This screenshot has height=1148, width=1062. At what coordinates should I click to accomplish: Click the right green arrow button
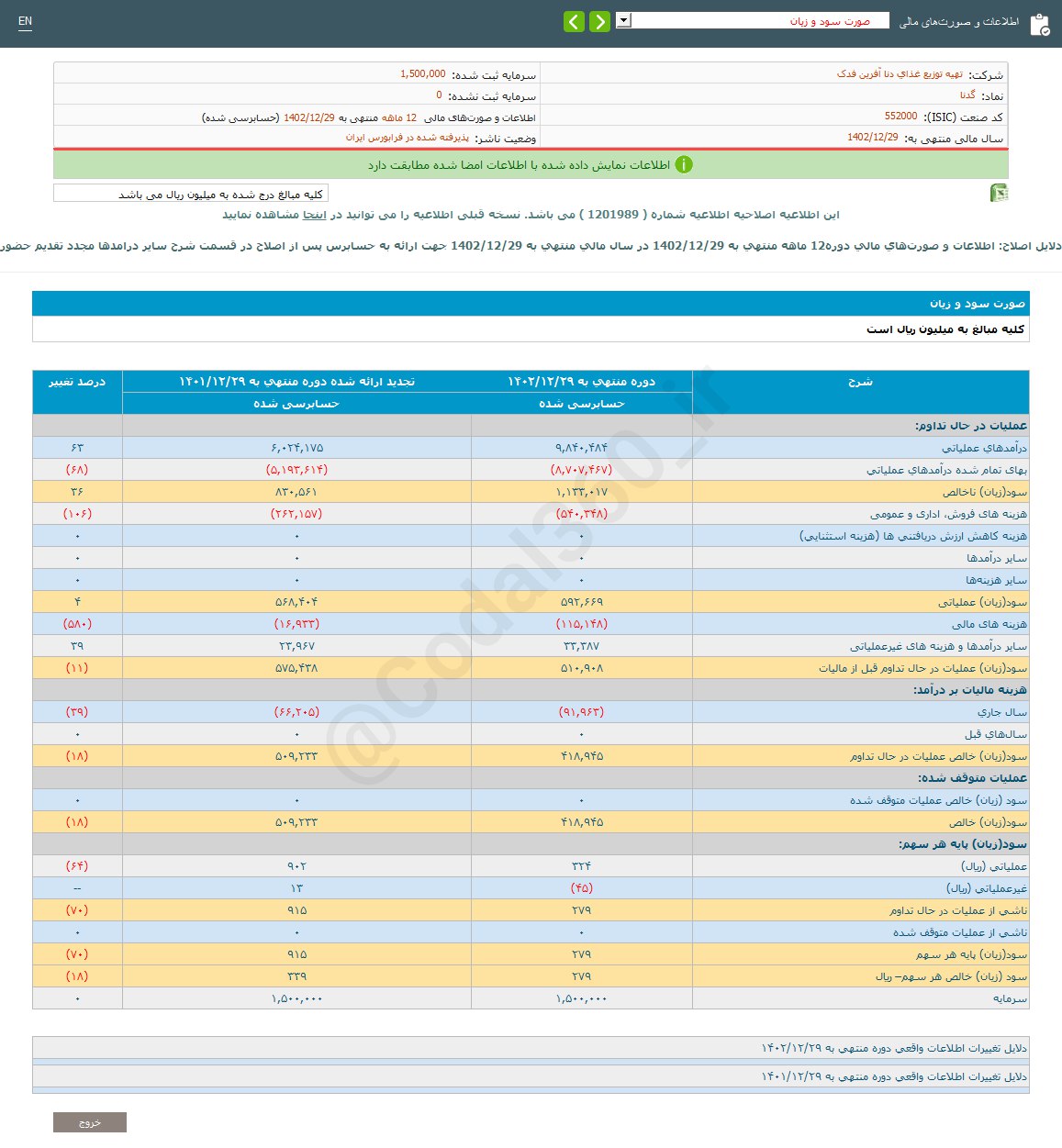point(599,22)
